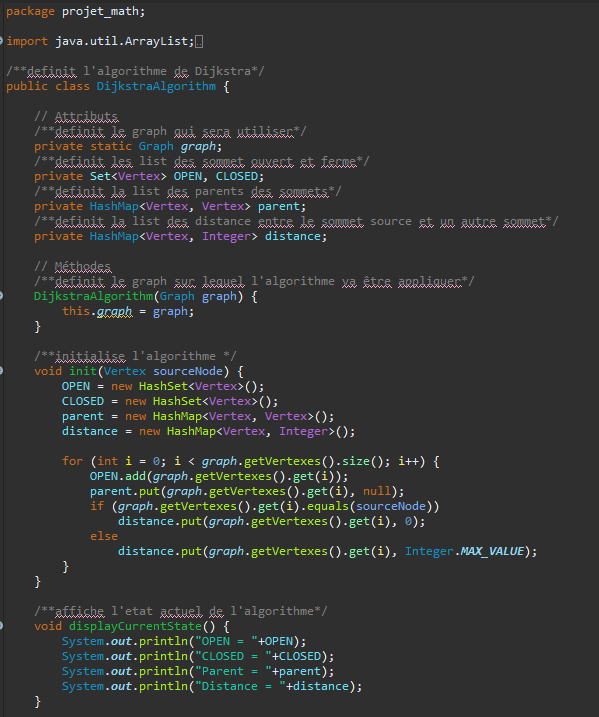This screenshot has height=717, width=599.
Task: Click the parent field name in its HashMap declaration
Action: point(278,206)
